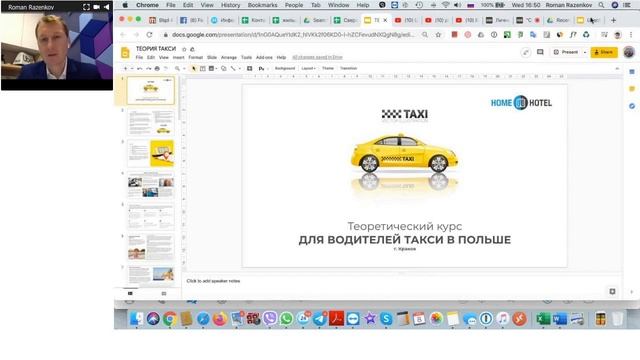
Task: Open the Google account avatar in Slides
Action: (x=629, y=52)
